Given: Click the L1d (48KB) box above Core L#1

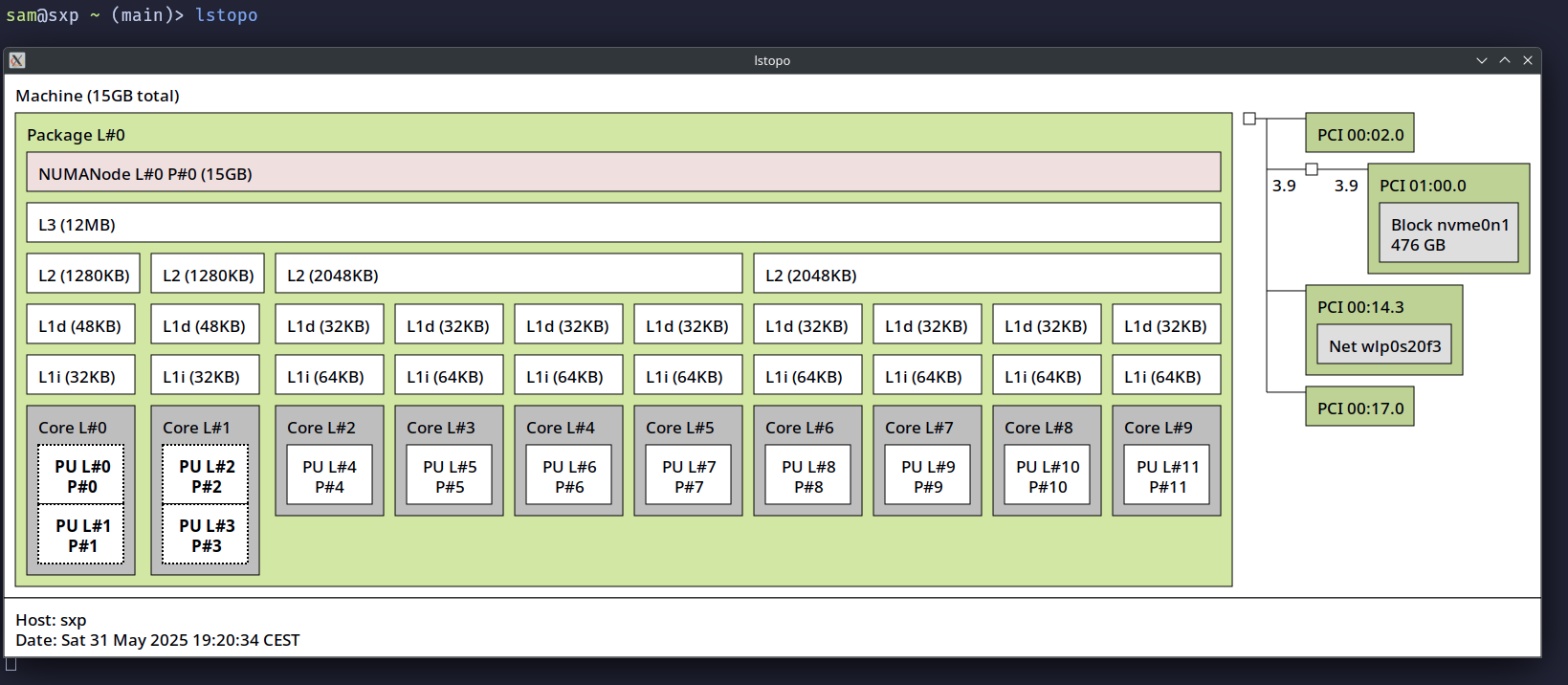Looking at the screenshot, I should pyautogui.click(x=205, y=325).
